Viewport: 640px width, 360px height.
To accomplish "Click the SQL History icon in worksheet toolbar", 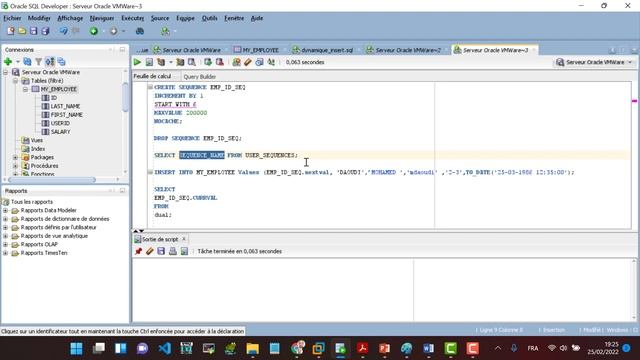I will click(259, 62).
